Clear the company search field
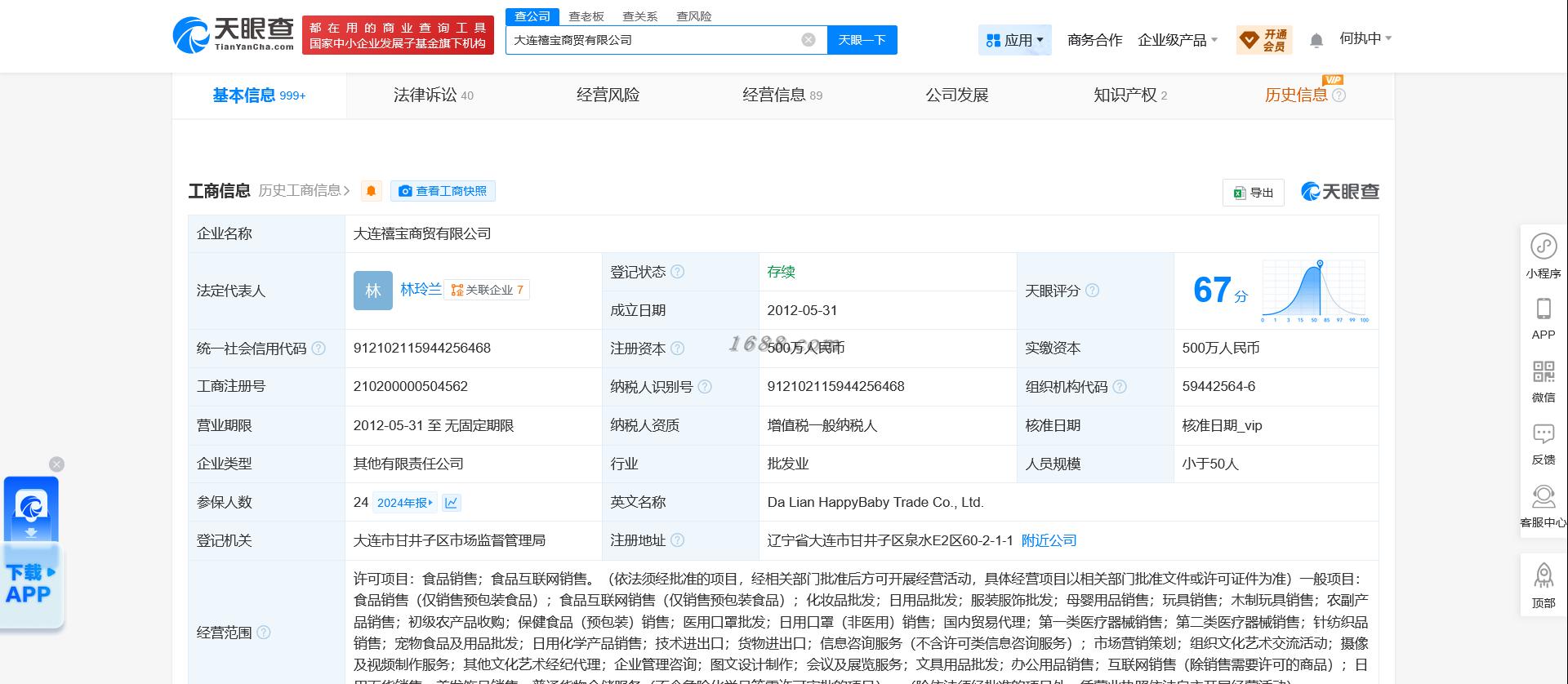 [808, 40]
